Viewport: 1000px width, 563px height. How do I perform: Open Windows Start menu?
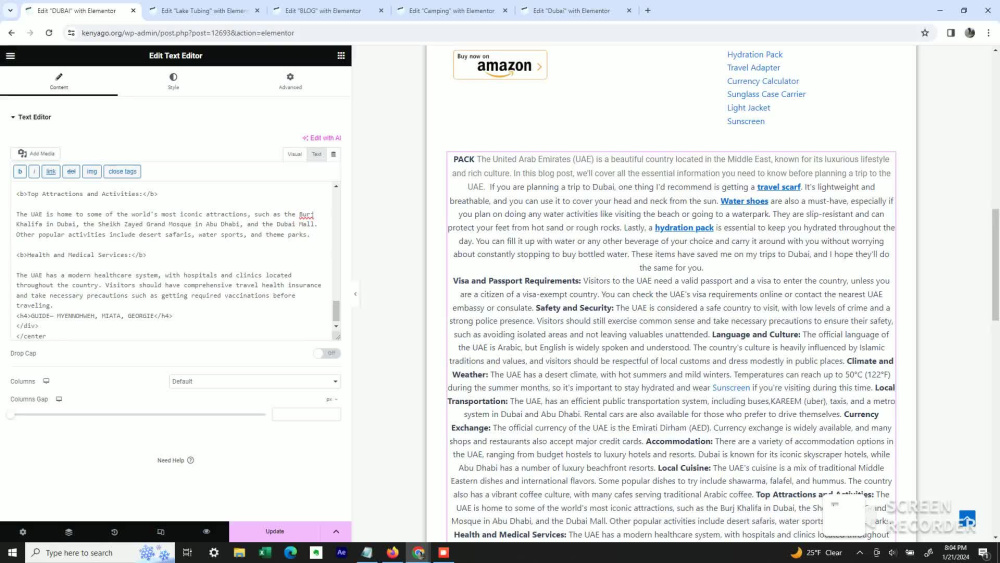pyautogui.click(x=12, y=553)
